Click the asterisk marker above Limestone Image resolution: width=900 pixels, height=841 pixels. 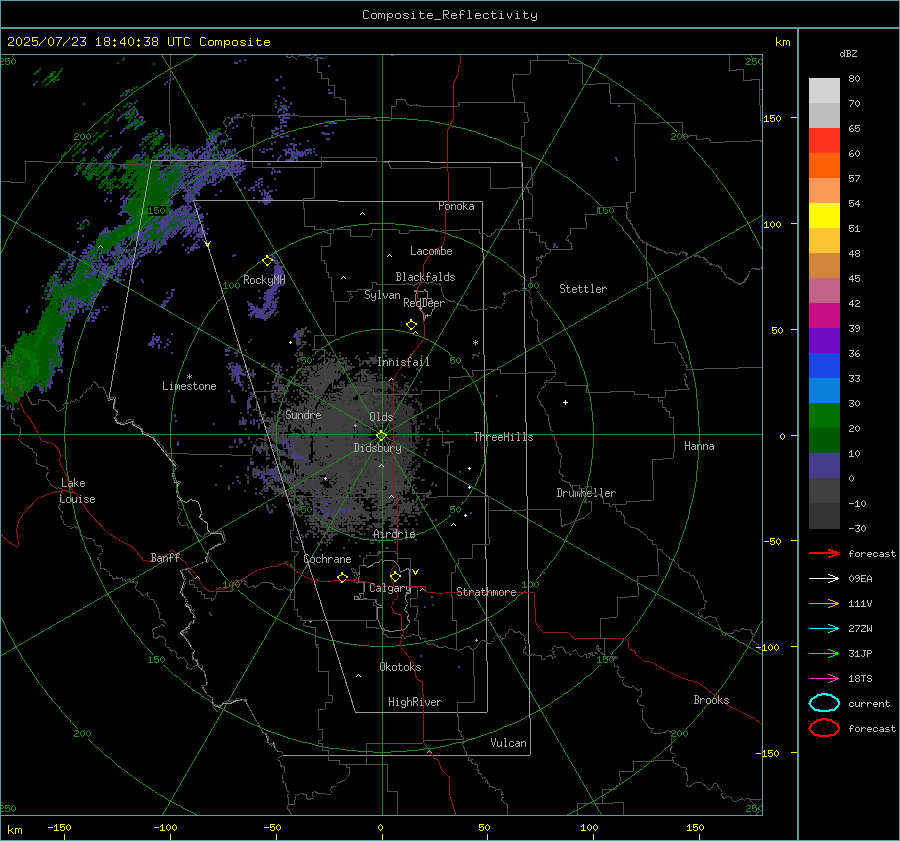189,377
